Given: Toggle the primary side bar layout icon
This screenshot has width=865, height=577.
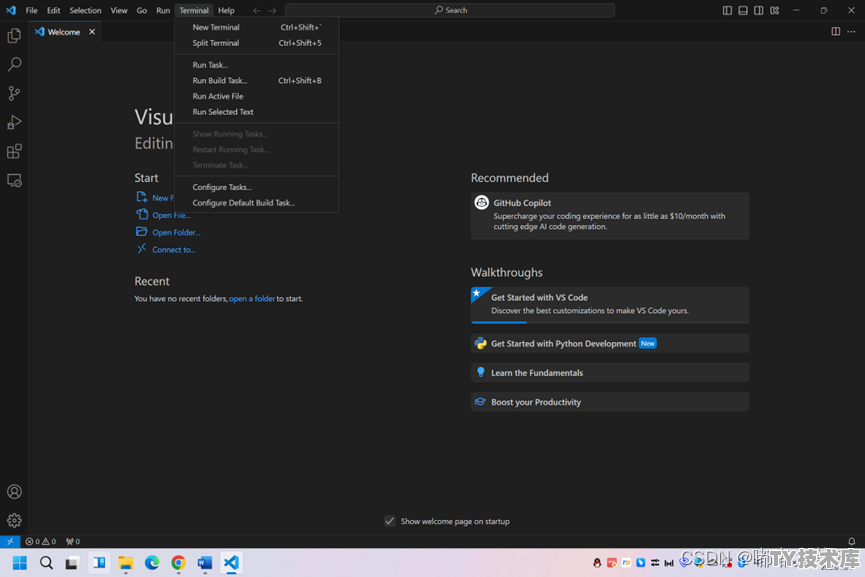Looking at the screenshot, I should pos(727,10).
